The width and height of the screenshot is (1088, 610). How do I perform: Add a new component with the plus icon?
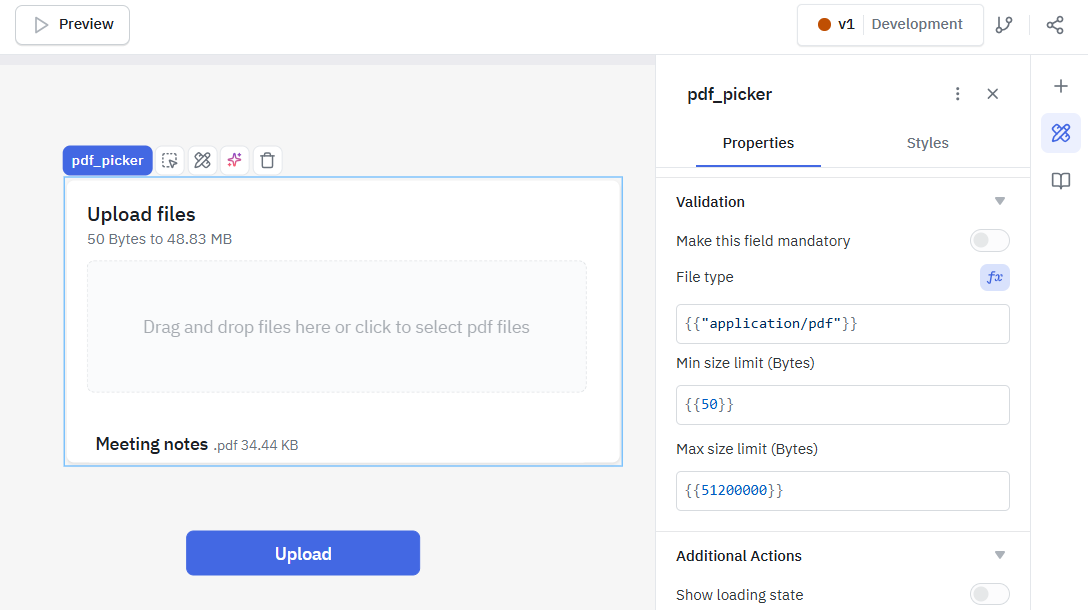[x=1061, y=86]
